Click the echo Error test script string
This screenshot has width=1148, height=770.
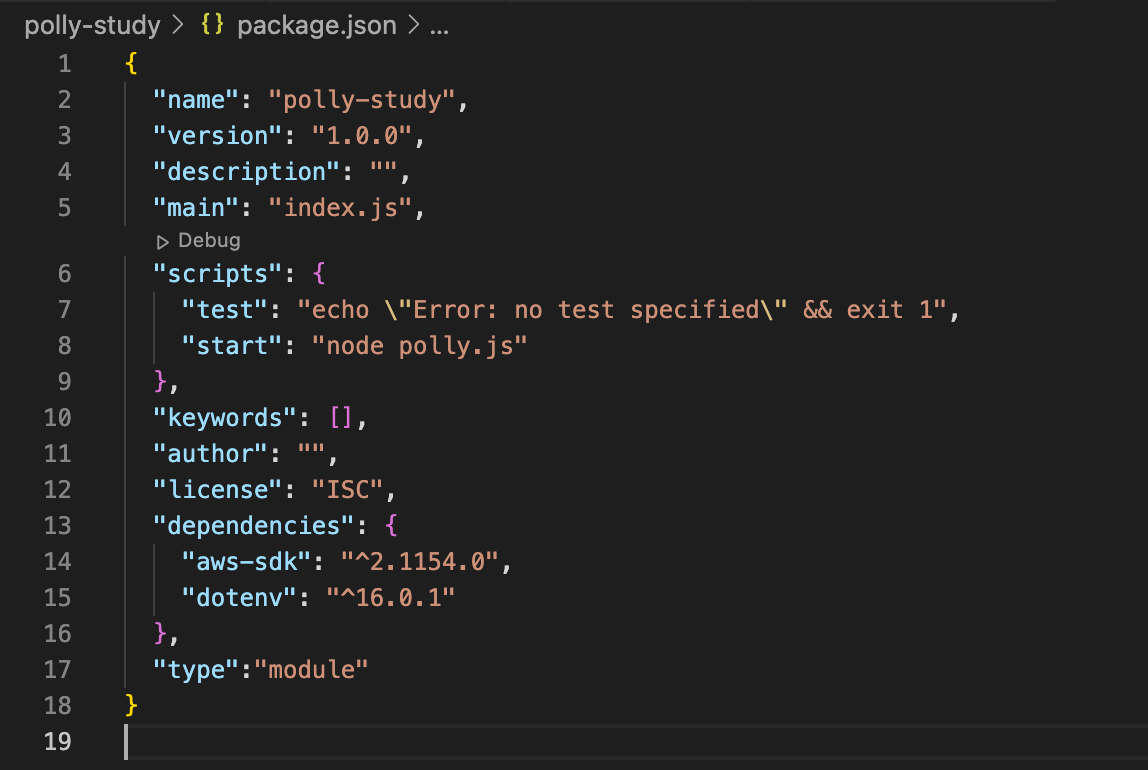click(622, 310)
